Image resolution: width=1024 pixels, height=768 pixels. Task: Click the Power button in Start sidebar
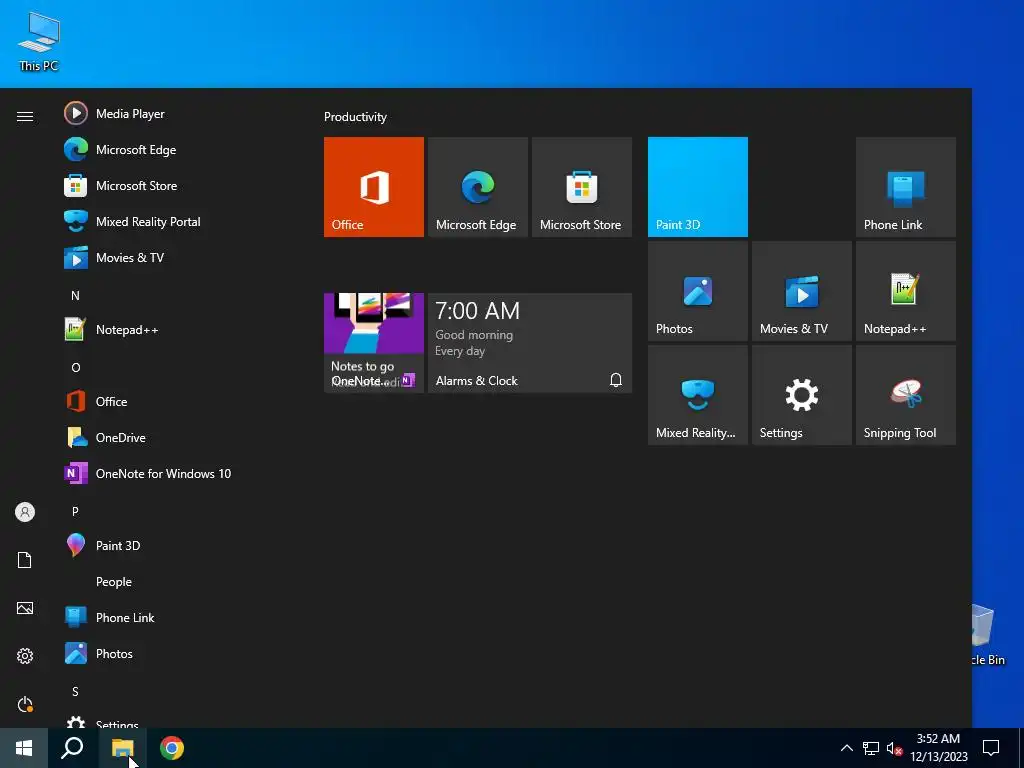point(25,704)
